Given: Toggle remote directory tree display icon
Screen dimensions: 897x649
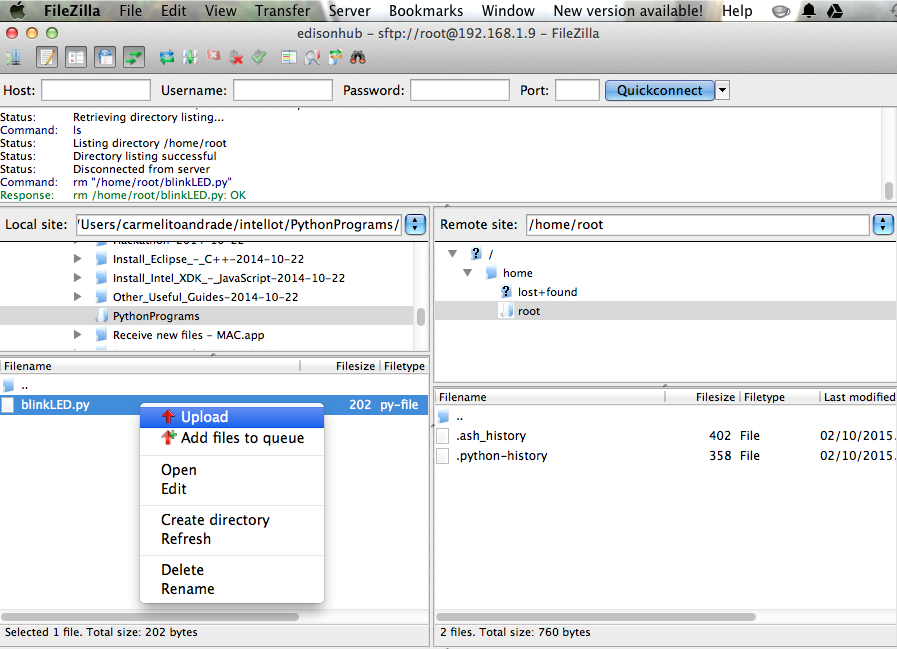Looking at the screenshot, I should click(x=105, y=57).
